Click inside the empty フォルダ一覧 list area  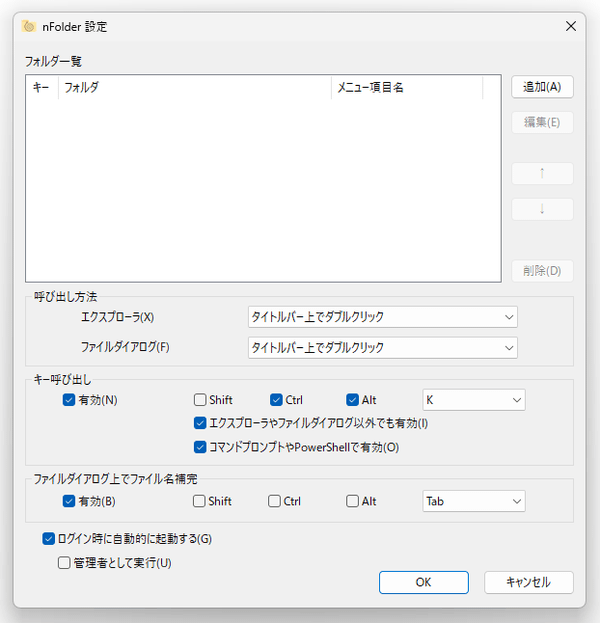[263, 190]
